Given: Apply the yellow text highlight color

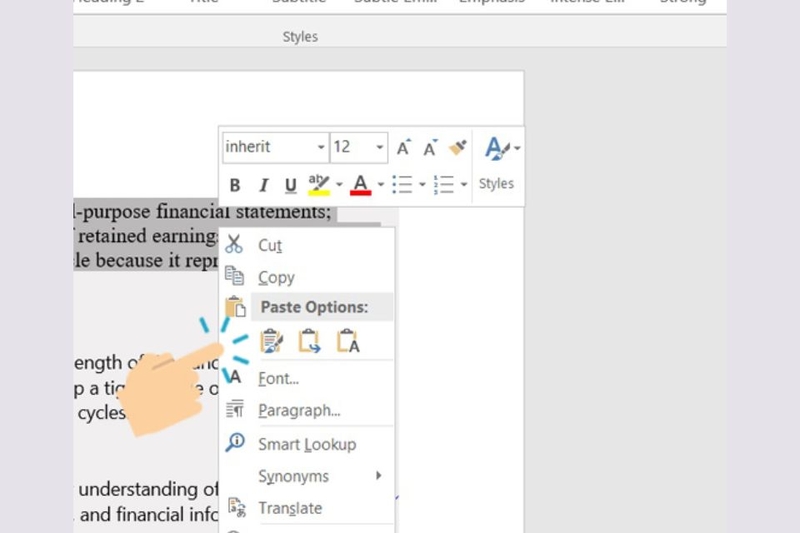Looking at the screenshot, I should coord(319,185).
